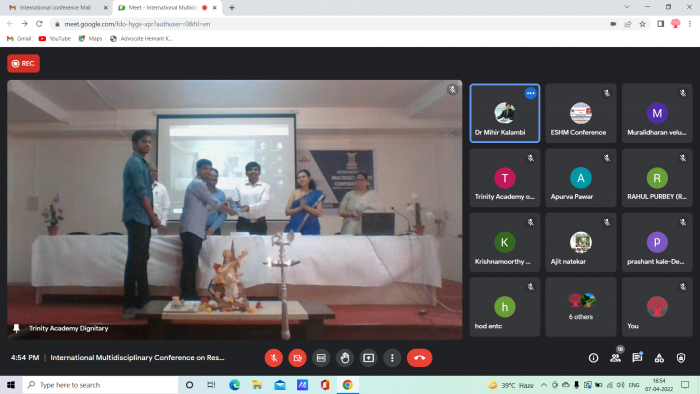This screenshot has width=700, height=394.
Task: Open meeting details info icon
Action: 593,358
